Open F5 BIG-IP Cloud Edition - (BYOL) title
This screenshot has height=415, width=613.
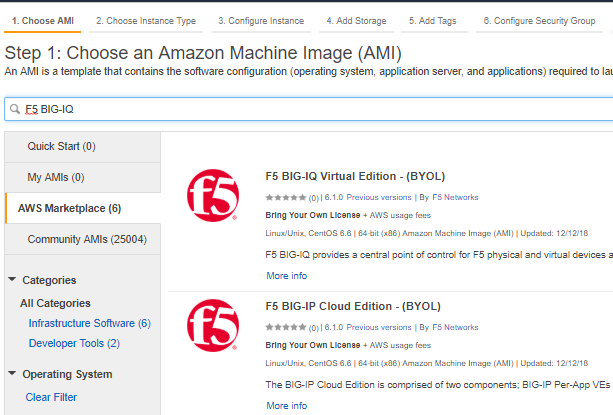(x=353, y=306)
